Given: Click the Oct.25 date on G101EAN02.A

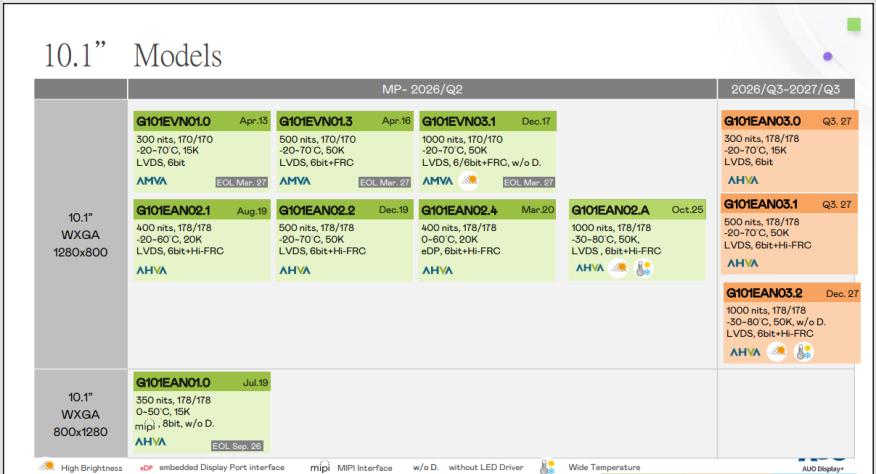Looking at the screenshot, I should click(x=687, y=210).
